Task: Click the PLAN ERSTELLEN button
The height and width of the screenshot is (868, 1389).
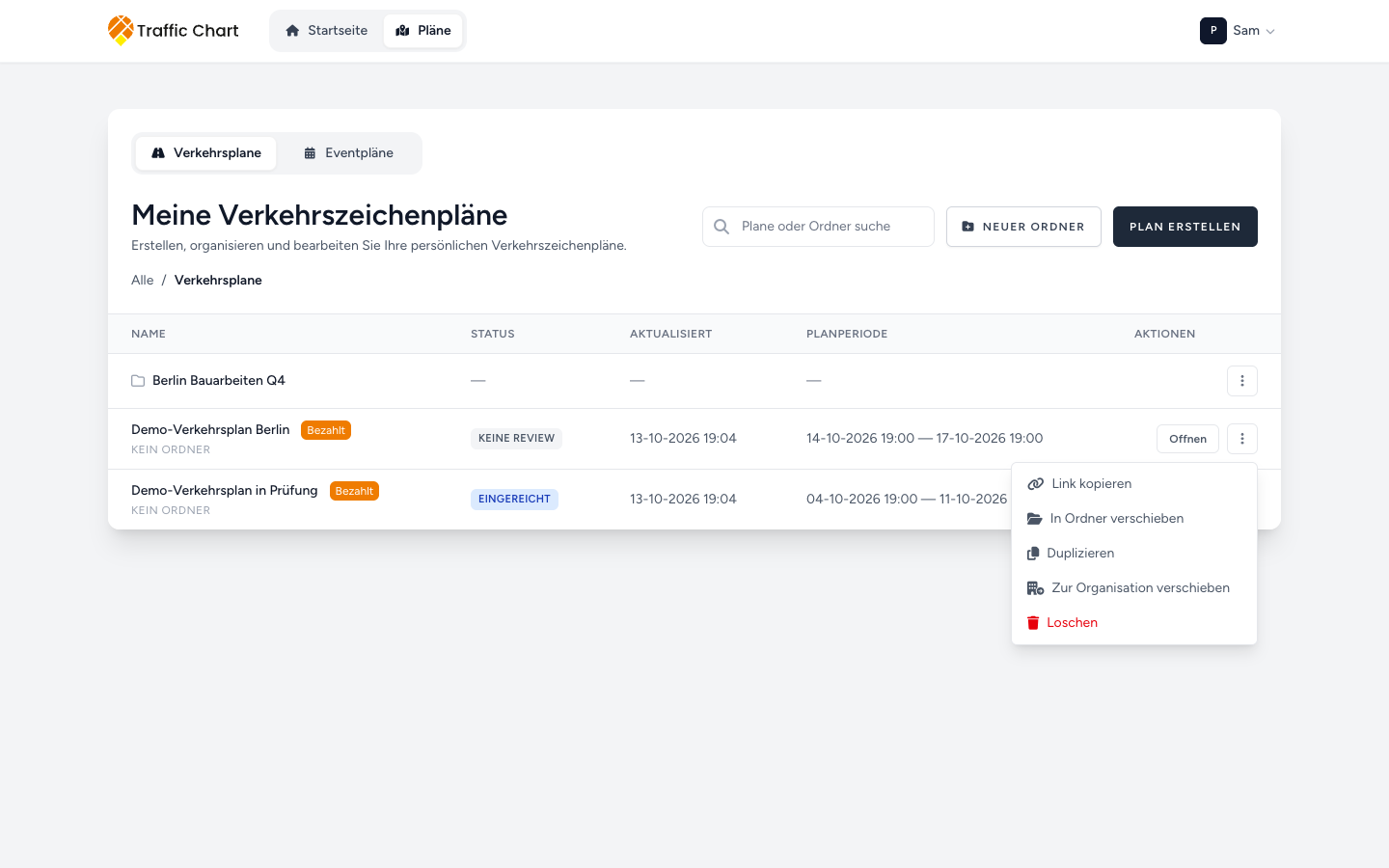Action: (1185, 227)
